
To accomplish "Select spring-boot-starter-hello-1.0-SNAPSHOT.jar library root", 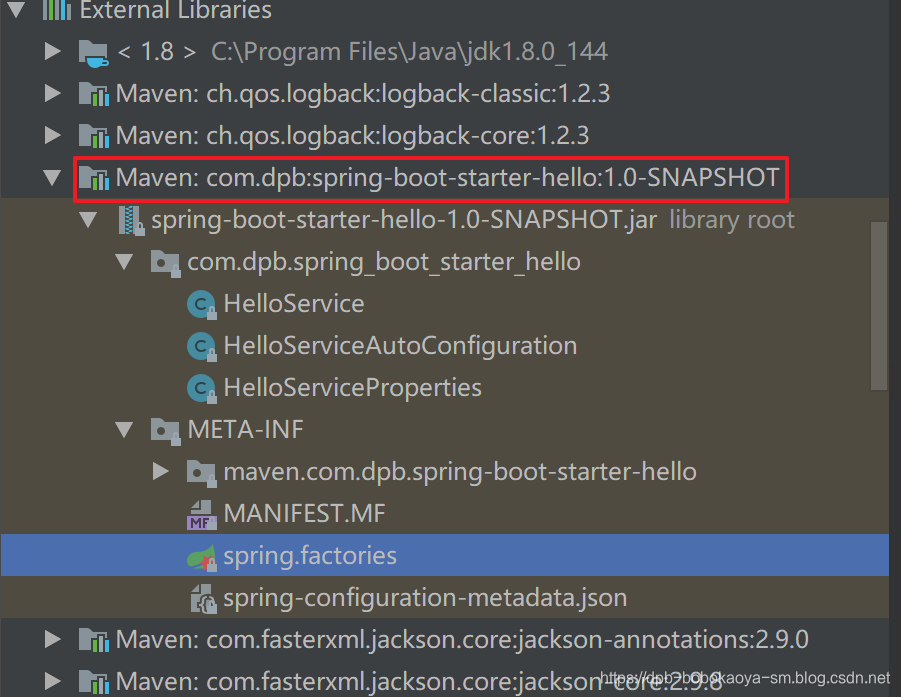I will [x=472, y=220].
